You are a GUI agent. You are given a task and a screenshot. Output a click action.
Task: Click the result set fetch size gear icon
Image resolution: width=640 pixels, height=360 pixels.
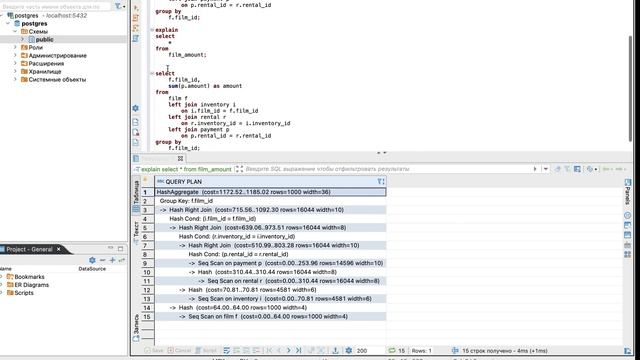click(x=349, y=350)
